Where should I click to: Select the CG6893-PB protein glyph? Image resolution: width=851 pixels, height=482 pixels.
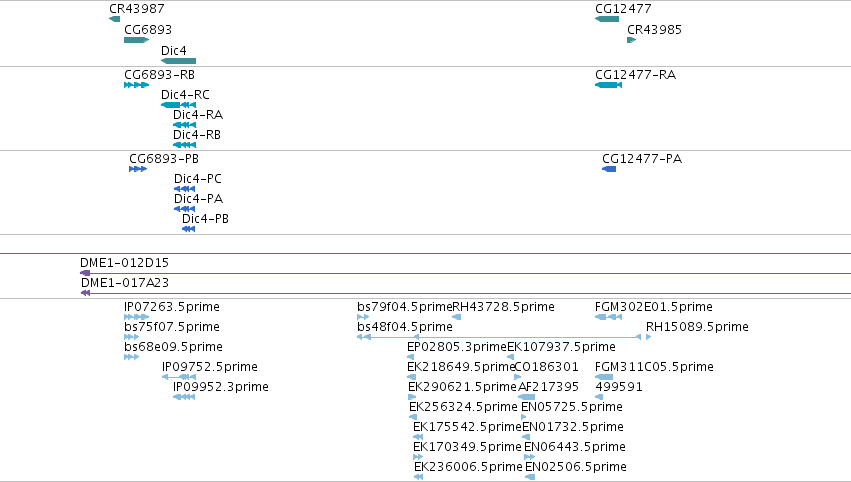click(138, 169)
